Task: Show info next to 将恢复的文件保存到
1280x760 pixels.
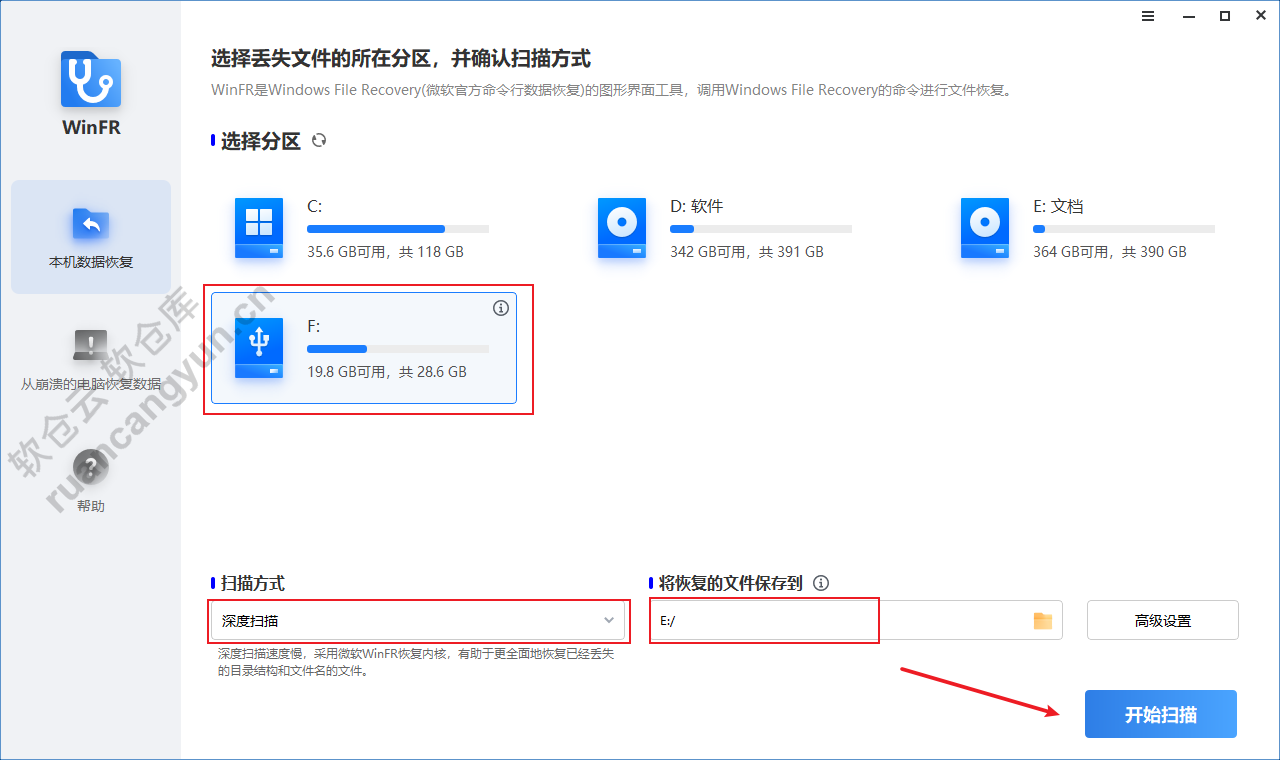Action: click(x=821, y=583)
